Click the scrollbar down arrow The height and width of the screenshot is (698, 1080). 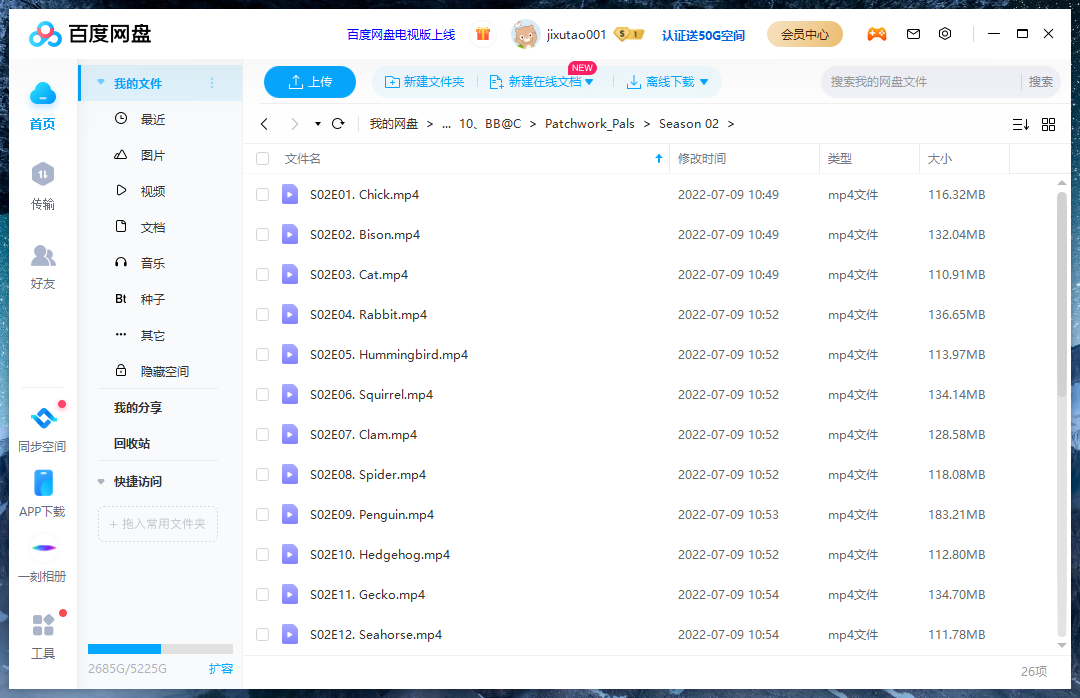click(1061, 646)
